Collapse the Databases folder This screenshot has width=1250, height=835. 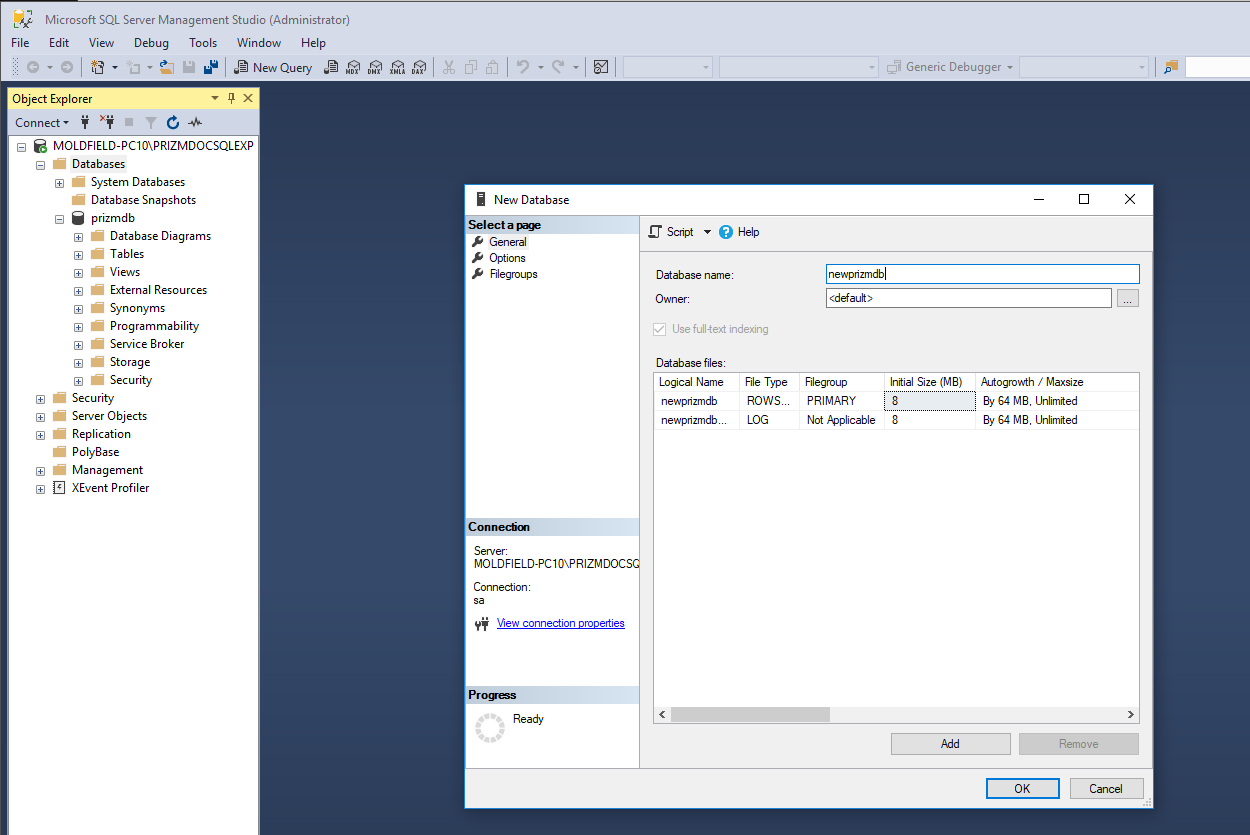click(41, 164)
